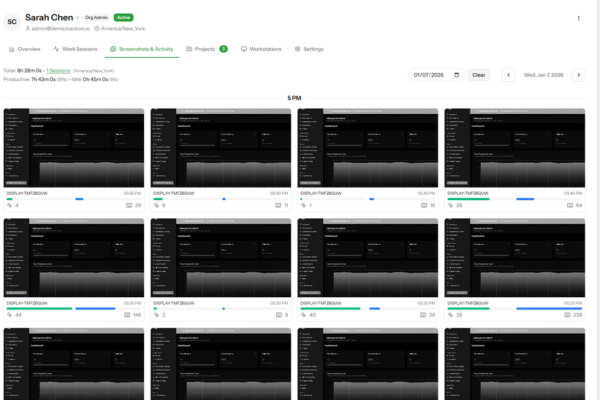Click the keyboard icon on 05:40 PM card
Viewport: 600px width, 400px height.
tap(570, 206)
